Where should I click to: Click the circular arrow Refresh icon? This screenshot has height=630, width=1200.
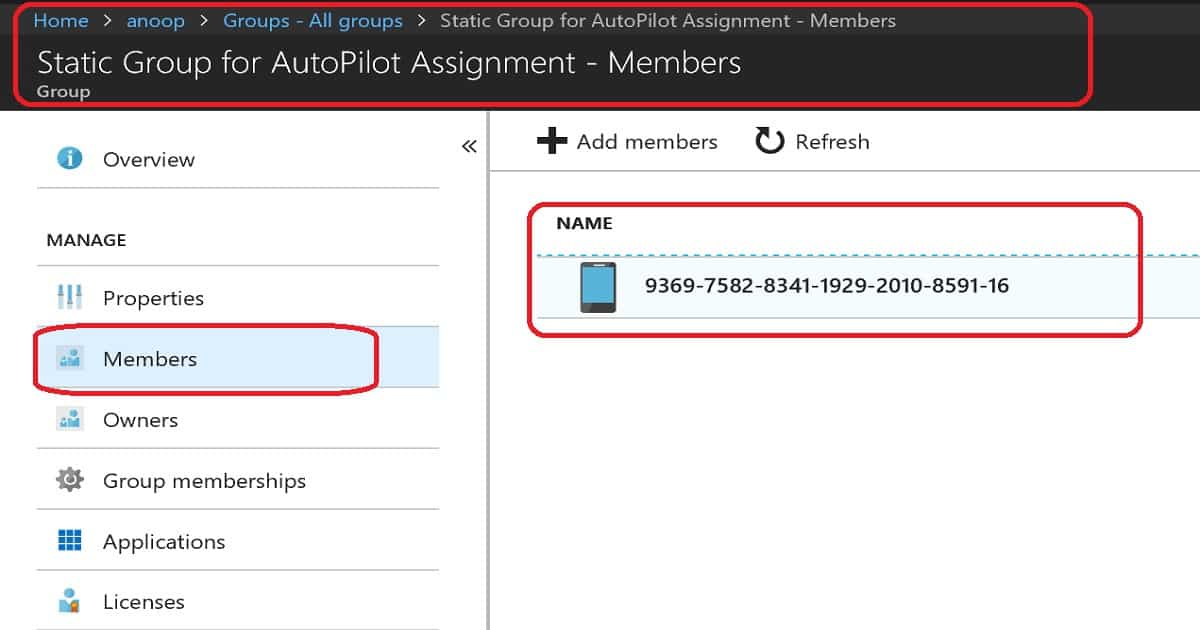pos(769,141)
